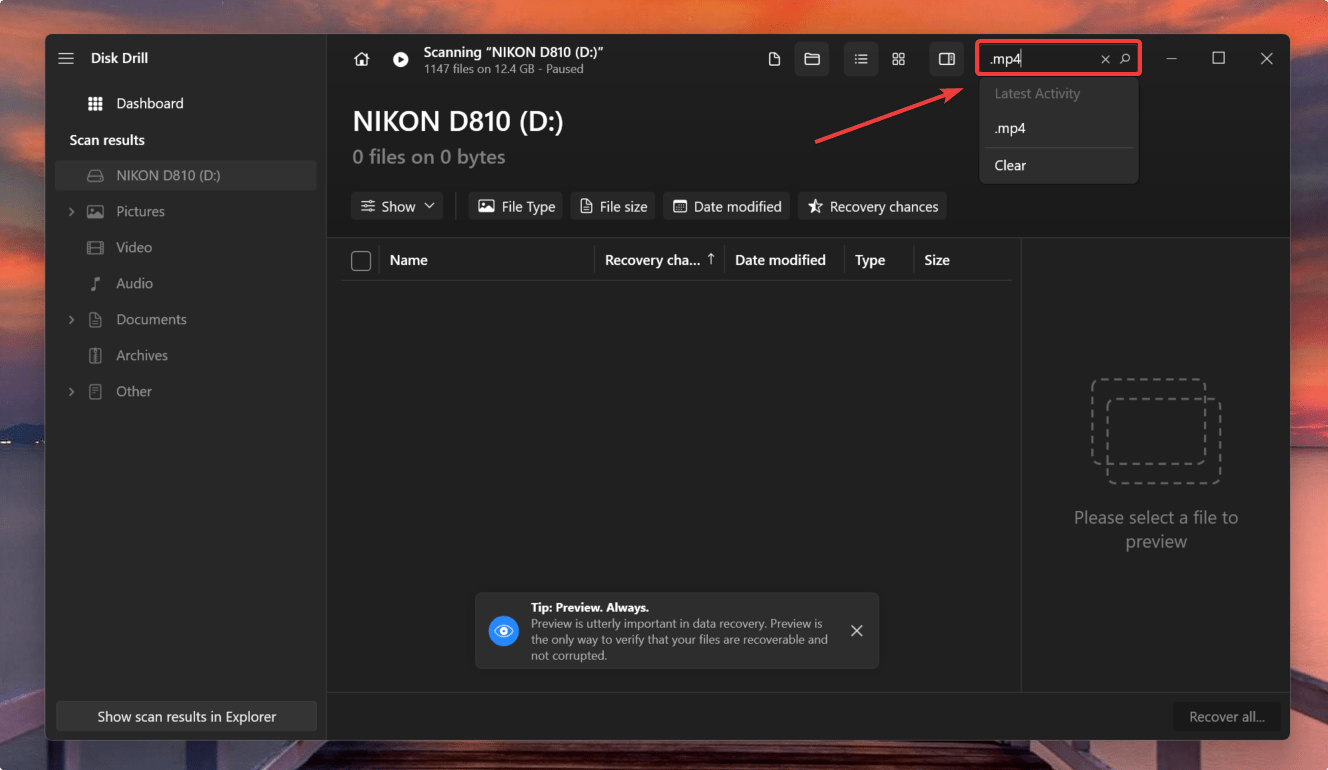Expand the Pictures category
The width and height of the screenshot is (1328, 770).
(x=71, y=211)
